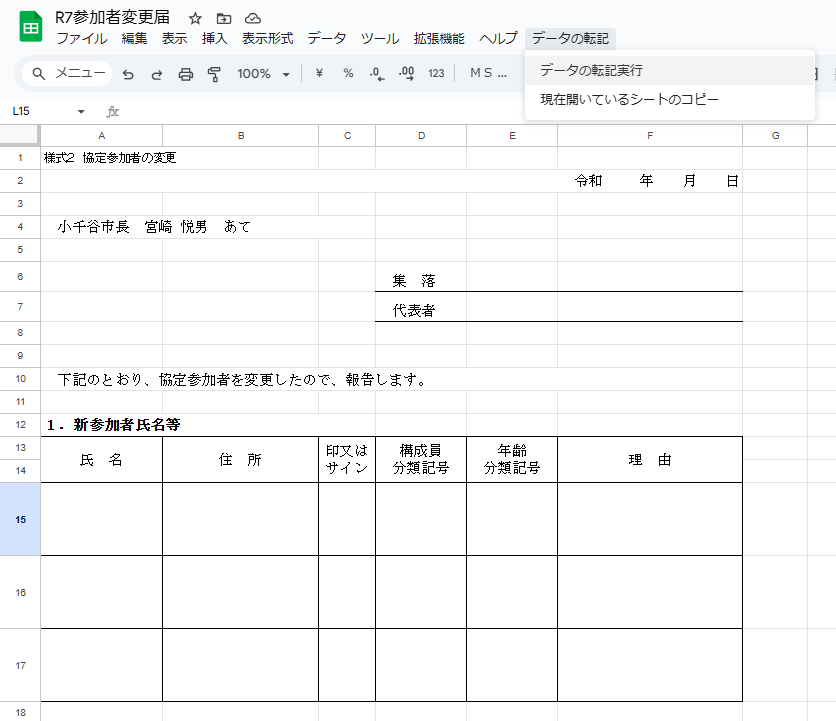Click the 集 落 label cell

[x=421, y=277]
